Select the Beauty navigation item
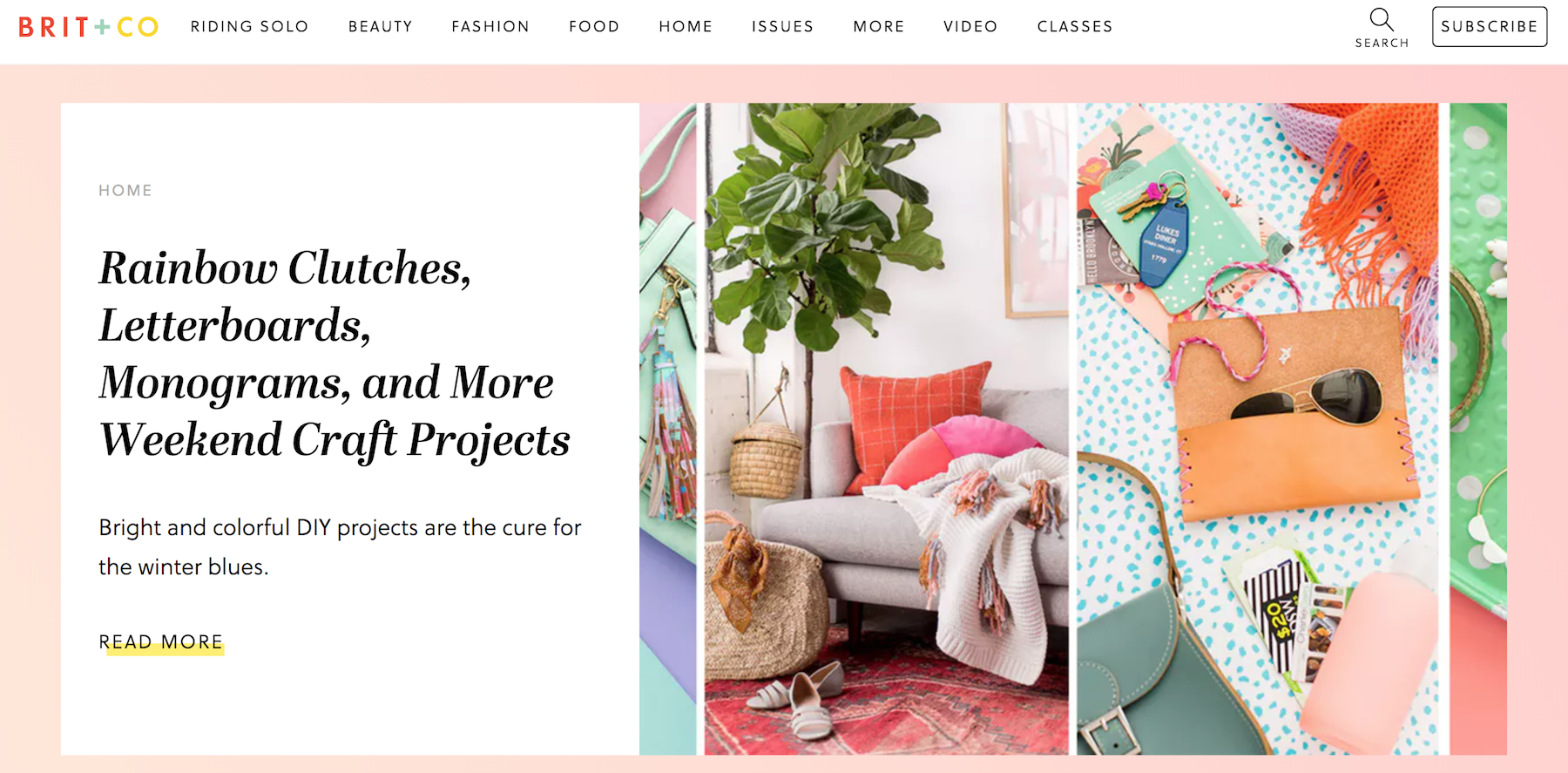The width and height of the screenshot is (1568, 773). tap(380, 27)
